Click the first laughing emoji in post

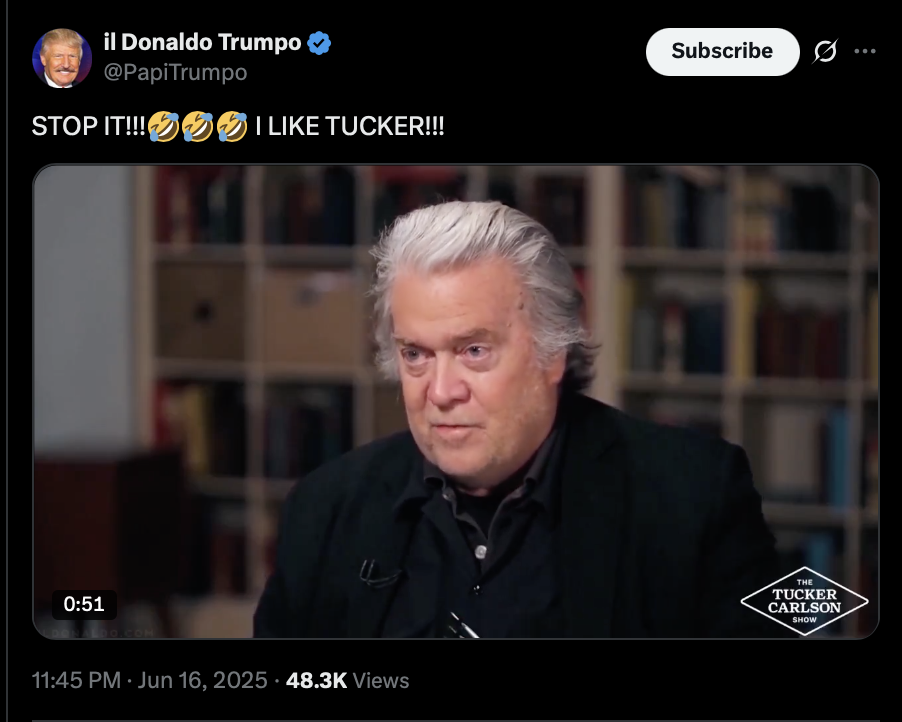163,127
